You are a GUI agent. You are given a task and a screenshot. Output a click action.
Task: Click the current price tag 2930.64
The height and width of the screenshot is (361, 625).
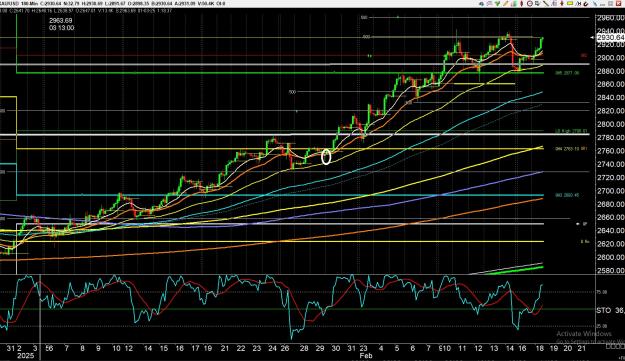coord(610,37)
